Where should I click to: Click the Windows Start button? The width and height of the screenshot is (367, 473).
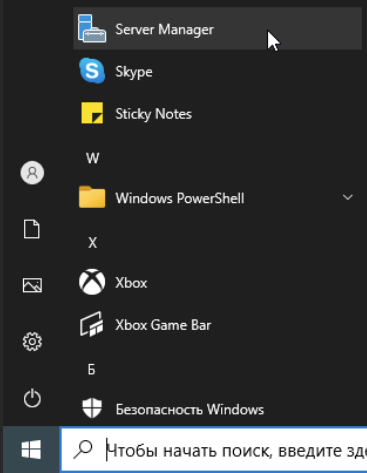tap(31, 449)
